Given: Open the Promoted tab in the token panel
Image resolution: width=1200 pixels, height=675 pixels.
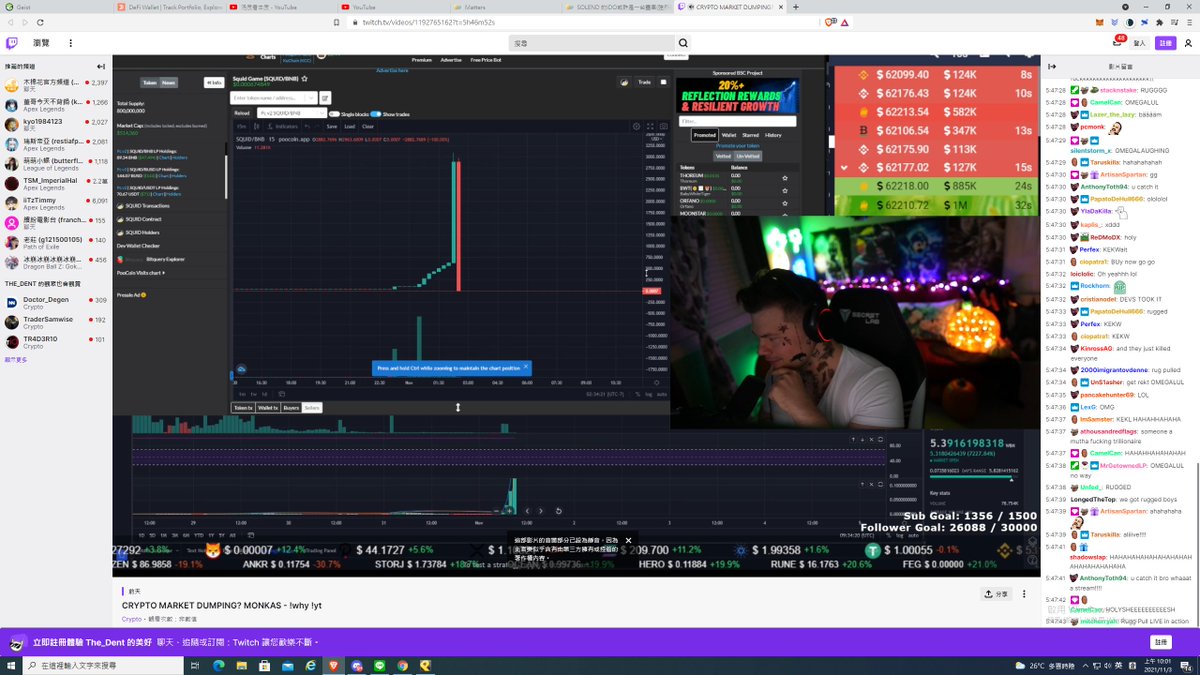Looking at the screenshot, I should (704, 135).
